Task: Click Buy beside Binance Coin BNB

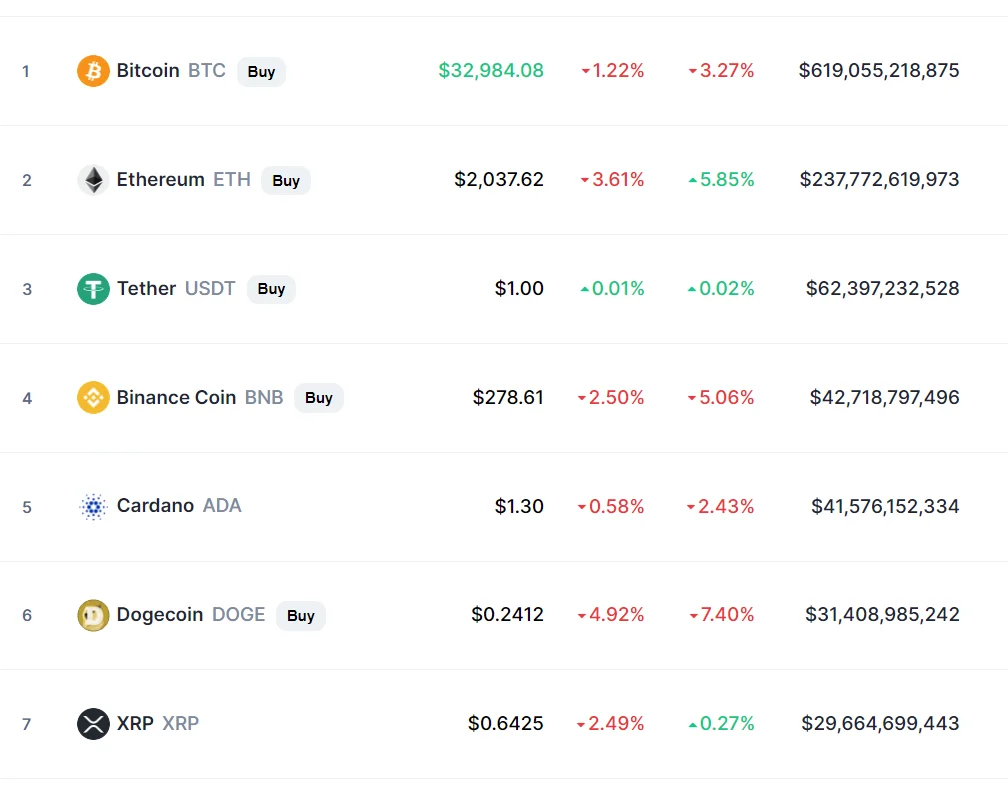Action: point(319,398)
